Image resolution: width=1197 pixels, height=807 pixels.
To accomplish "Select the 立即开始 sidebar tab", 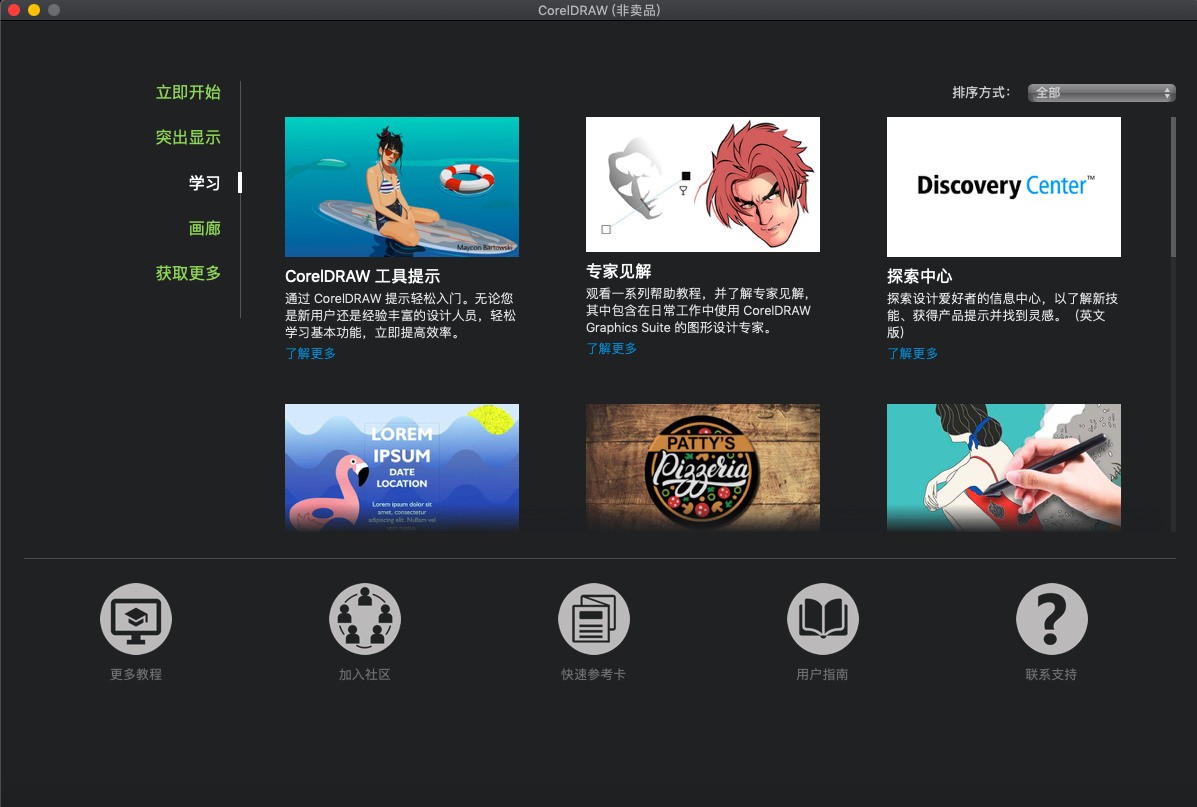I will (x=188, y=93).
